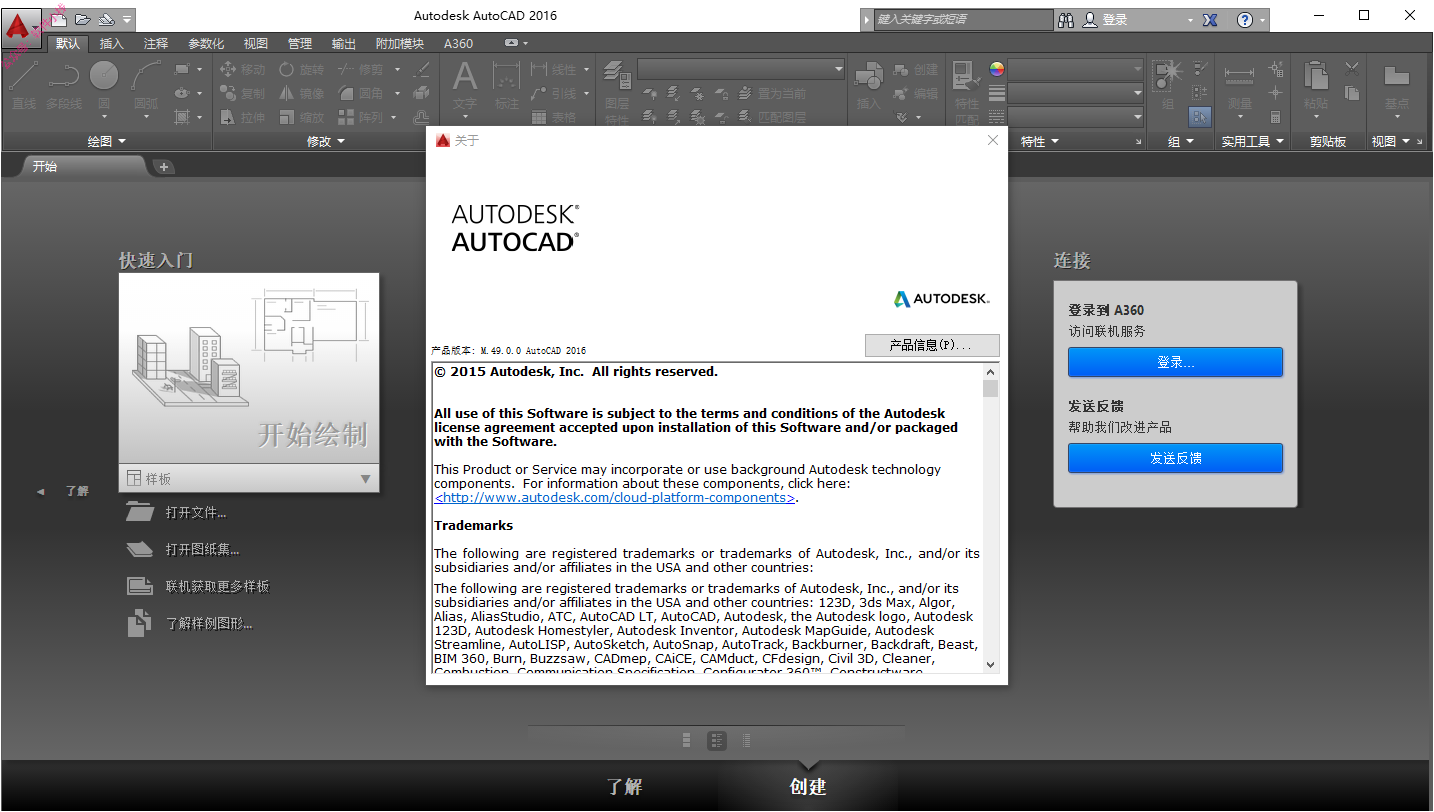Image resolution: width=1434 pixels, height=812 pixels.
Task: Choose the Fillet (圆角) tool
Action: 361,93
